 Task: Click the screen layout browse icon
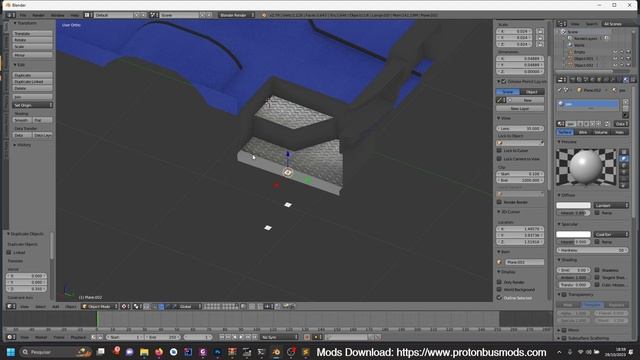point(88,15)
